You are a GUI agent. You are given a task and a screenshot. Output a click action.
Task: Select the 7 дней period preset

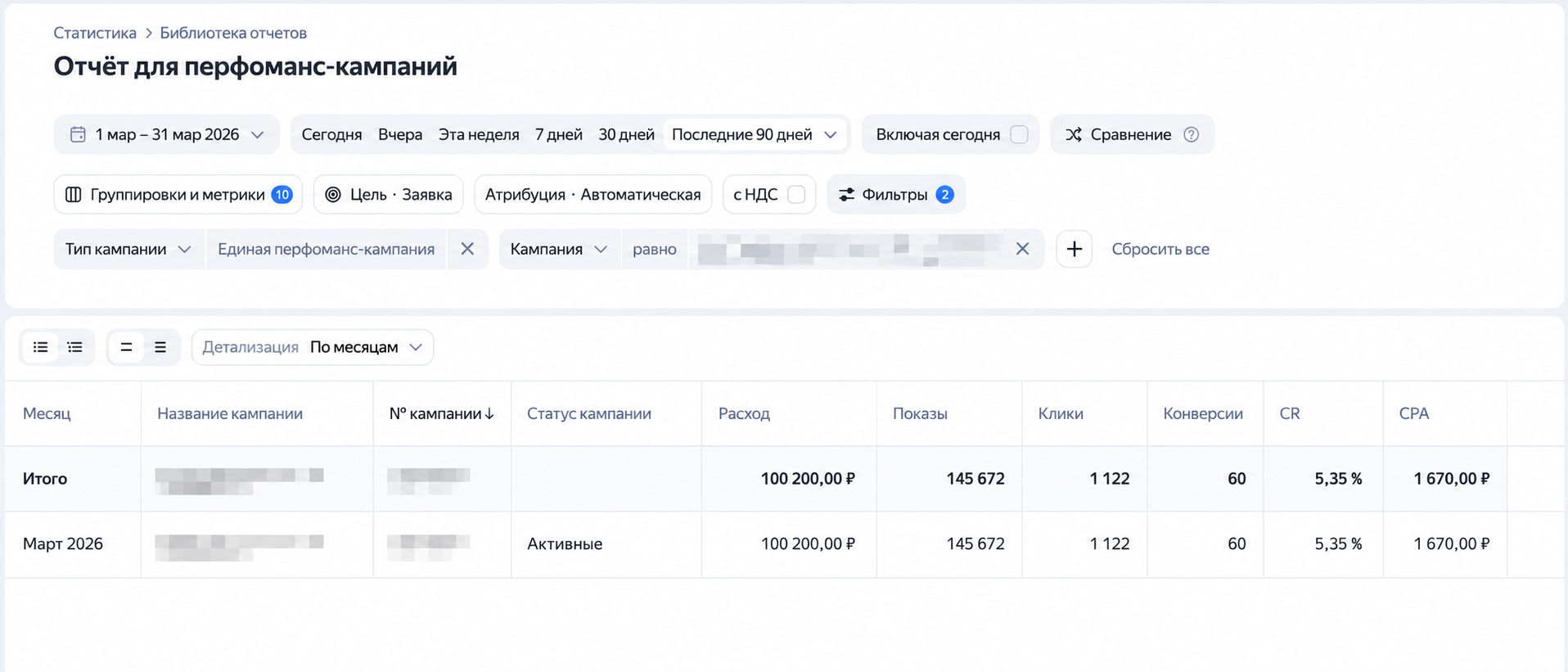click(559, 134)
